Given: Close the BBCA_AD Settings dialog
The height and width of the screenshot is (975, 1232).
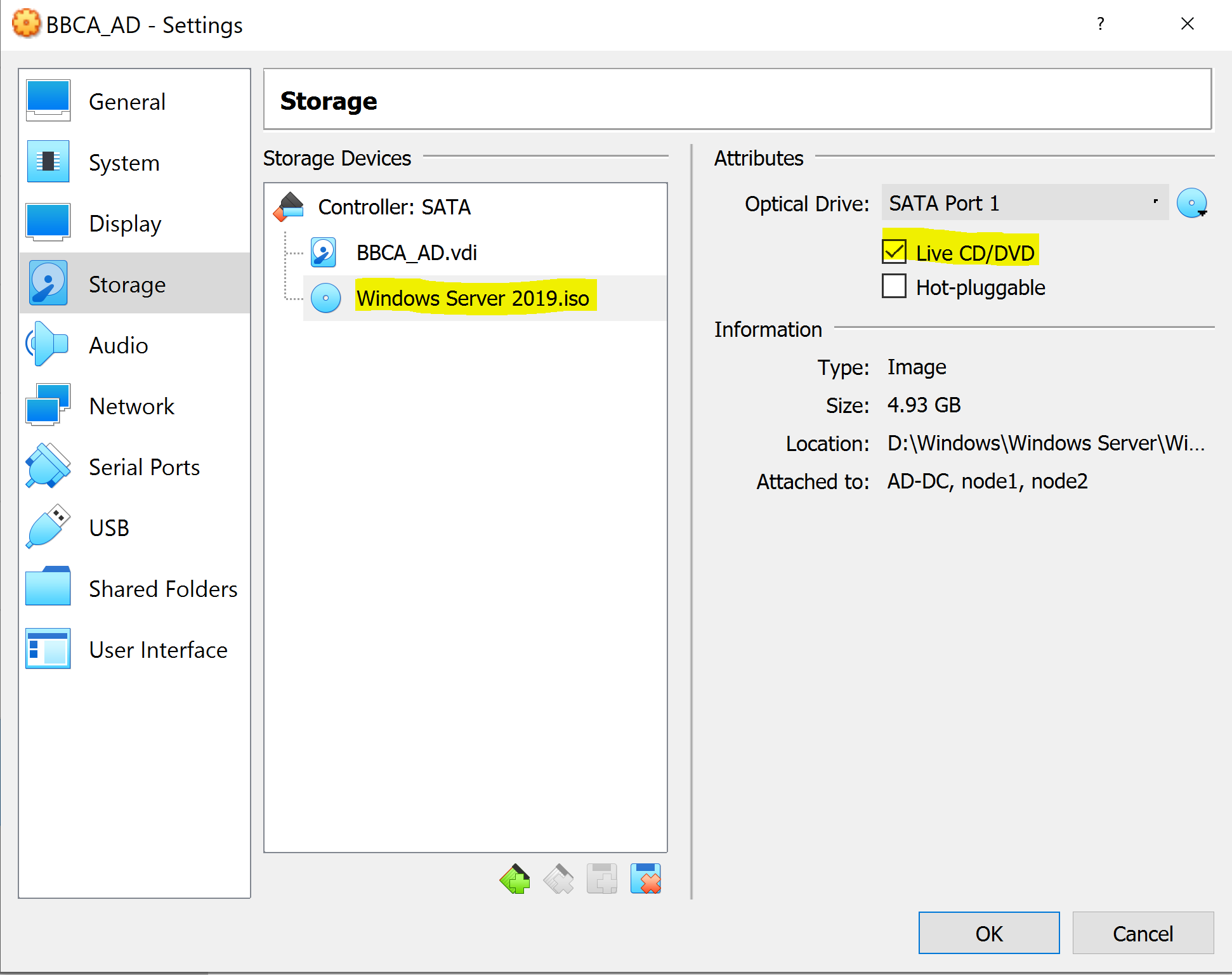Looking at the screenshot, I should click(x=1188, y=24).
